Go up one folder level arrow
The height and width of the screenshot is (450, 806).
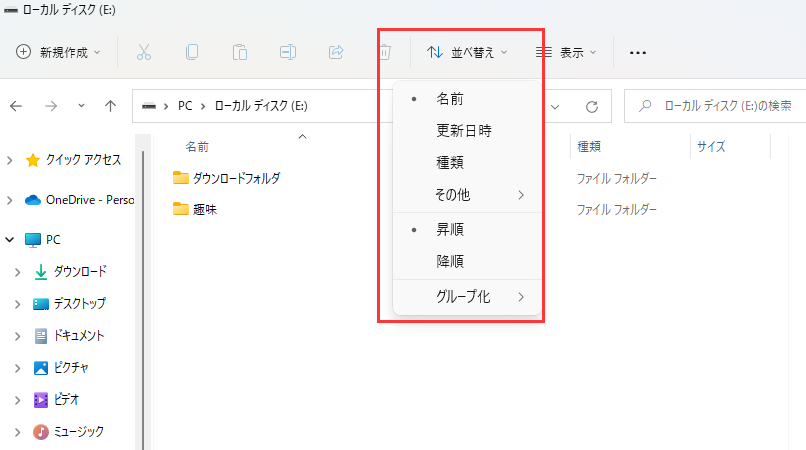[x=110, y=106]
